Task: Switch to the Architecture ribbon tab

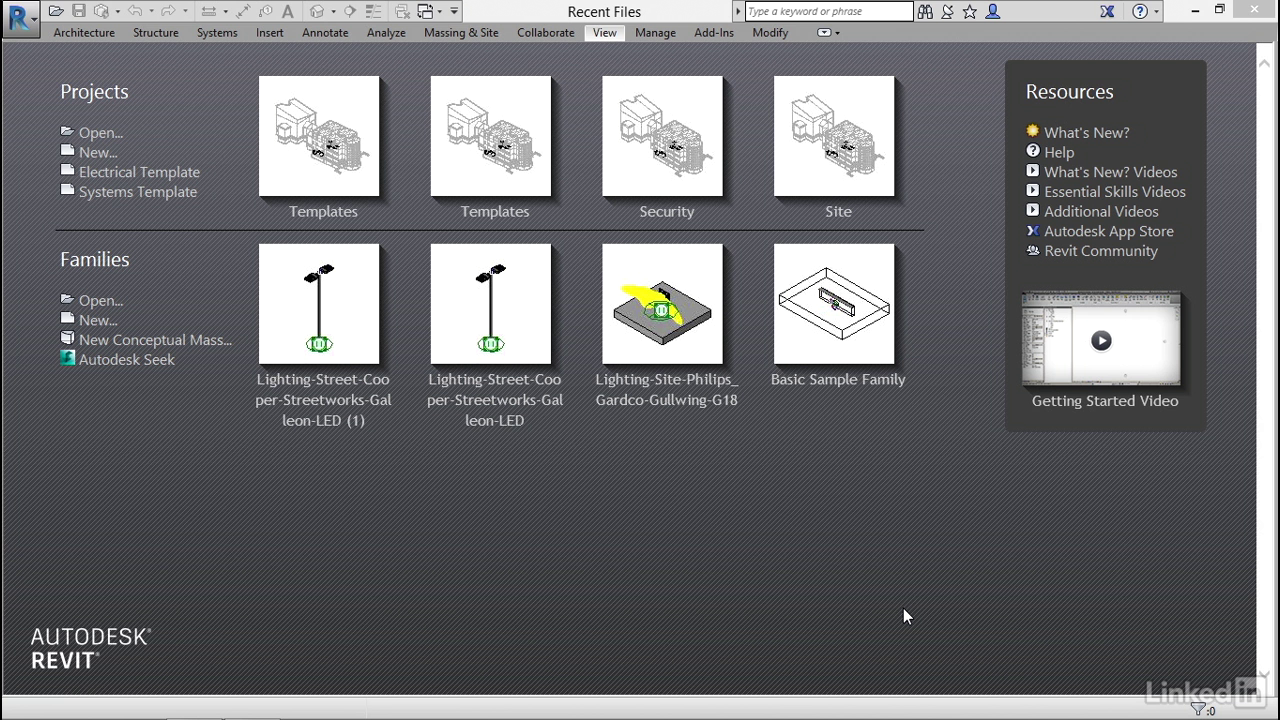Action: click(x=84, y=33)
